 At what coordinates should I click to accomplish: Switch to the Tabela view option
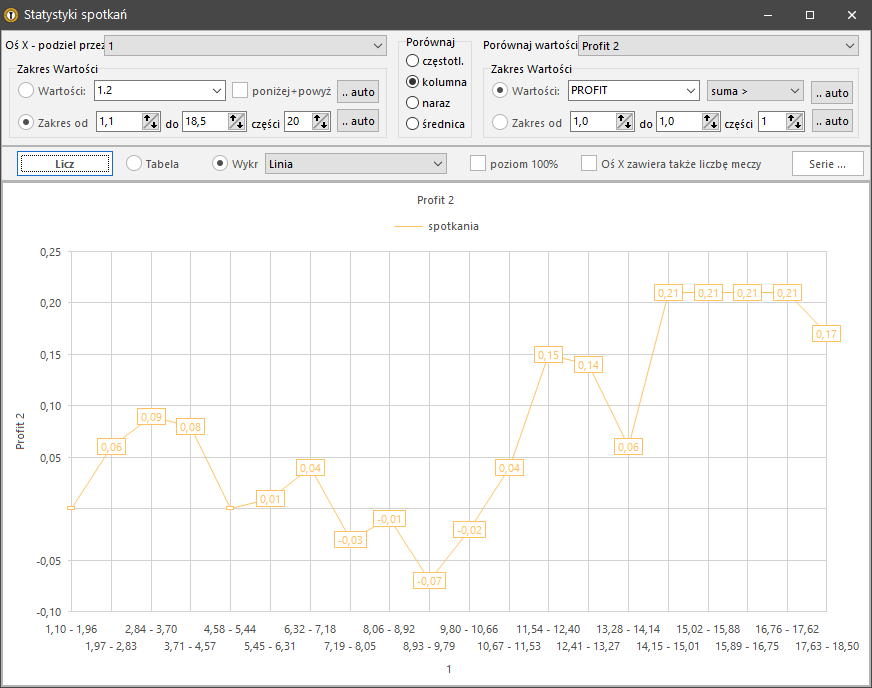(134, 163)
